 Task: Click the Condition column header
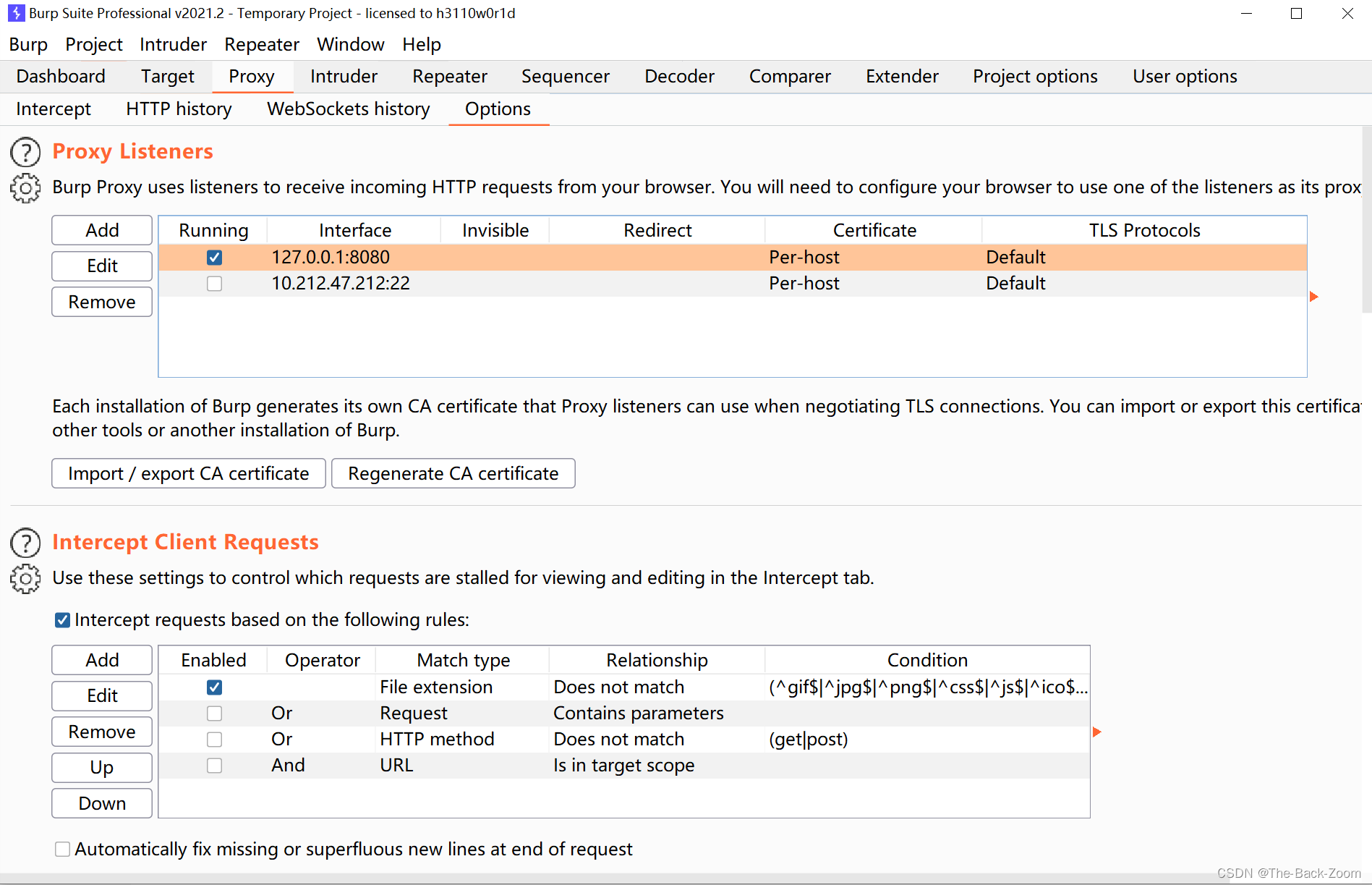tap(927, 661)
